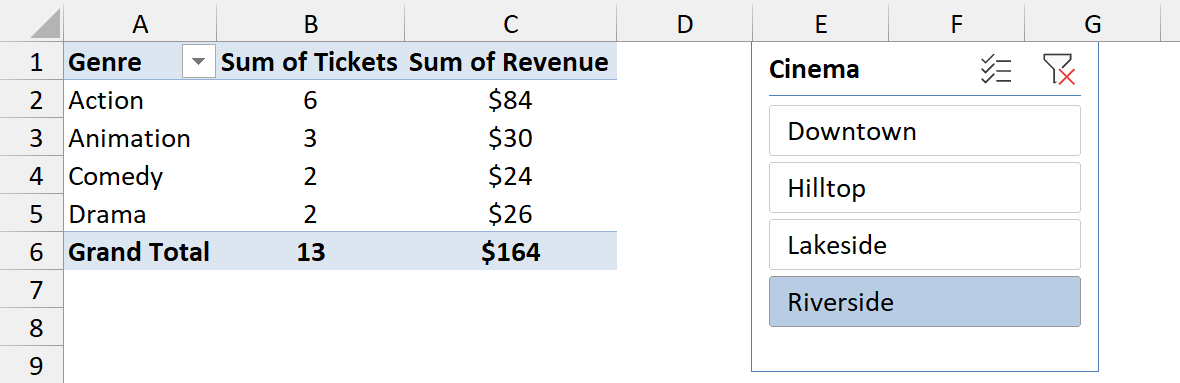Clear the Cinema slicer filter
This screenshot has height=383, width=1180.
pyautogui.click(x=1059, y=70)
